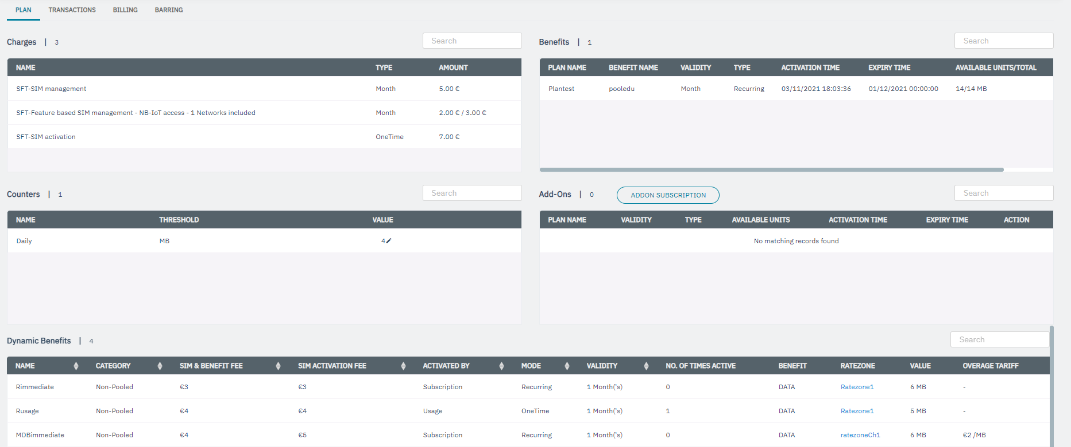
Task: Open the ratezoneCh1 link for MDBimmediate
Action: 861,435
